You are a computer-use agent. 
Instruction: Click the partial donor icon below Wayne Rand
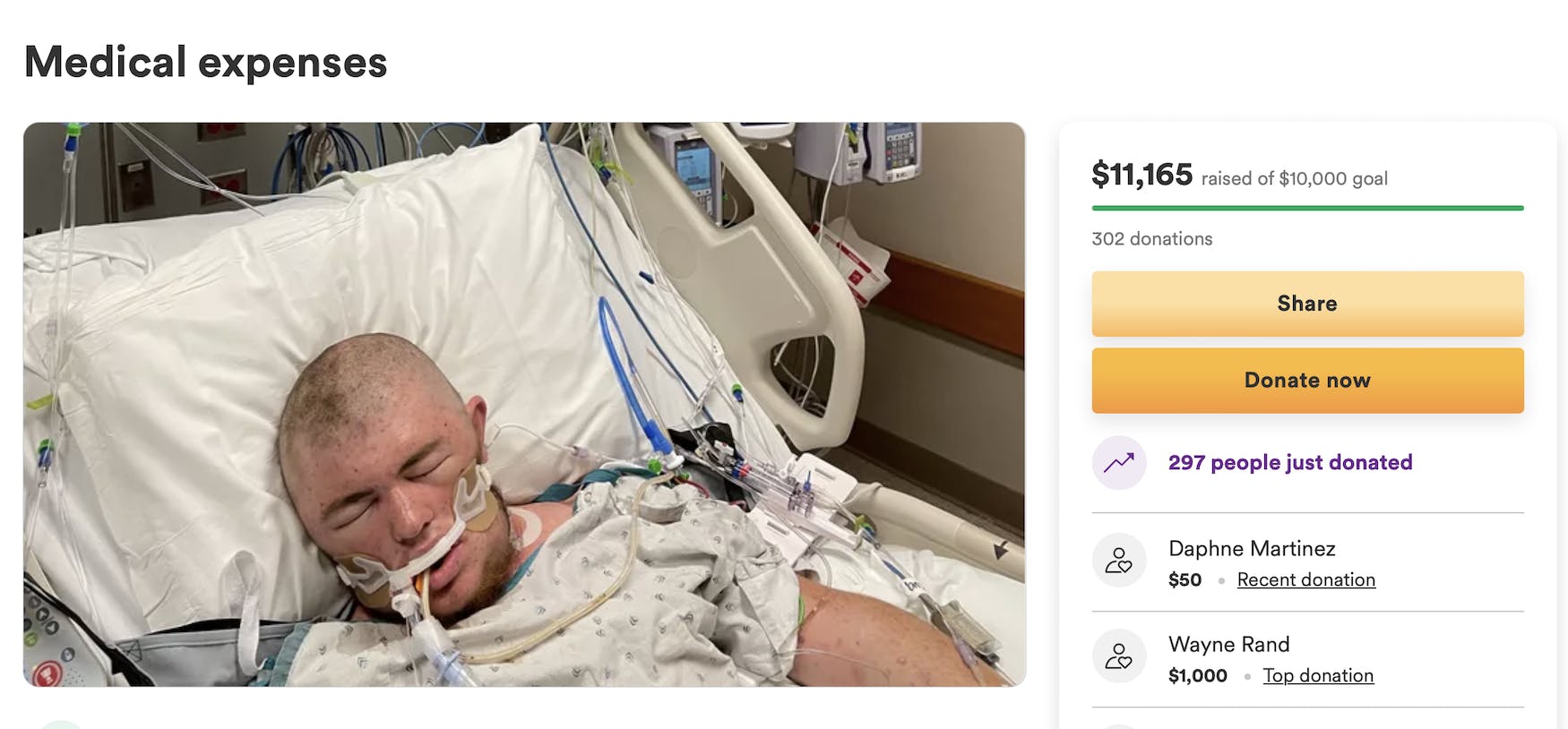click(1119, 726)
